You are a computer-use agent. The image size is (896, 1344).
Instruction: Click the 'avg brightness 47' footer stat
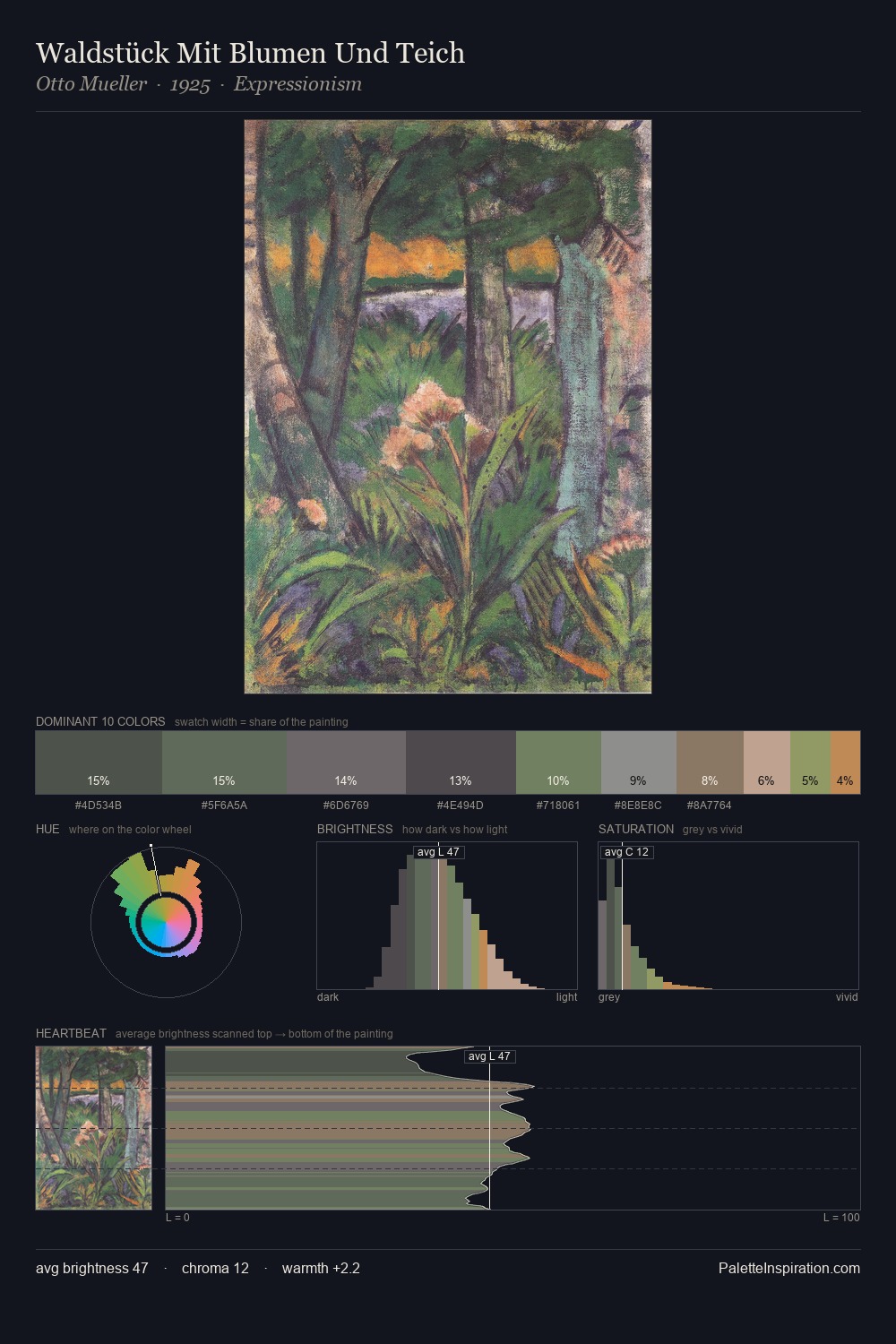[92, 1268]
